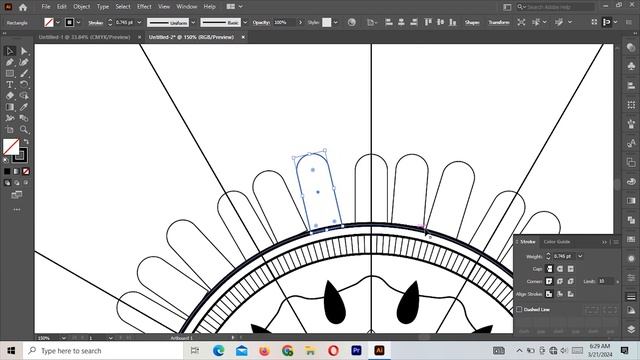Choose the Pen tool
The height and width of the screenshot is (360, 640).
[10, 62]
